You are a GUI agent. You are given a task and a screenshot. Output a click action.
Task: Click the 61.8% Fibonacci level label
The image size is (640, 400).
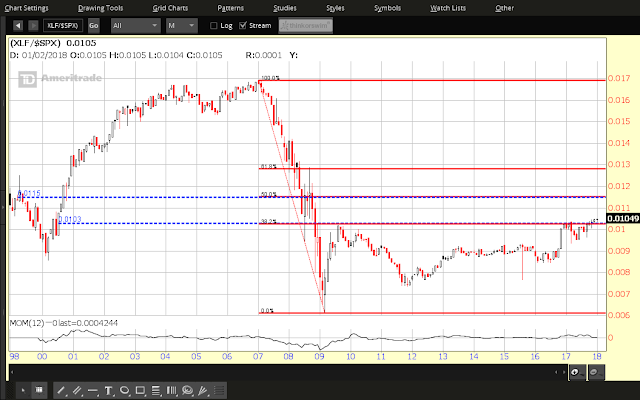pos(269,167)
